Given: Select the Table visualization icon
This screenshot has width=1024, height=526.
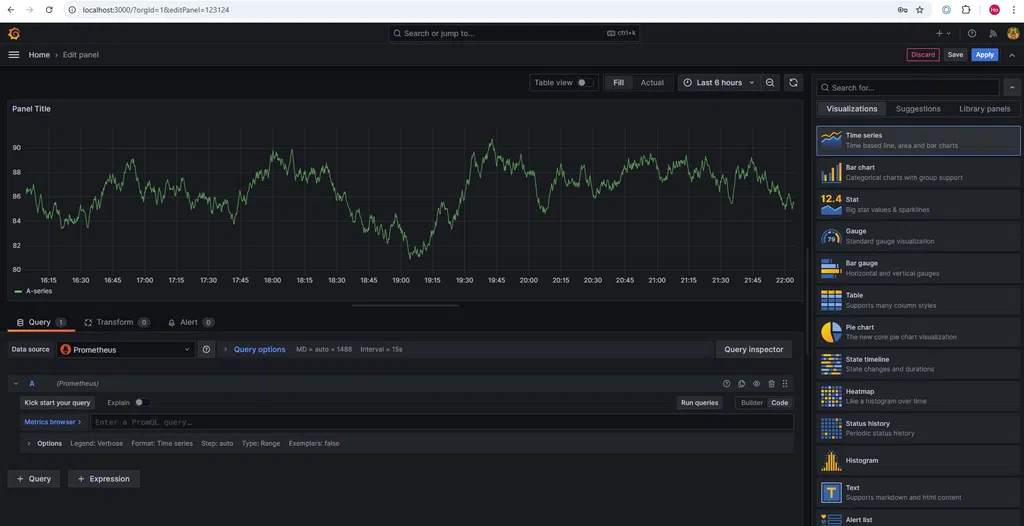Looking at the screenshot, I should 831,301.
